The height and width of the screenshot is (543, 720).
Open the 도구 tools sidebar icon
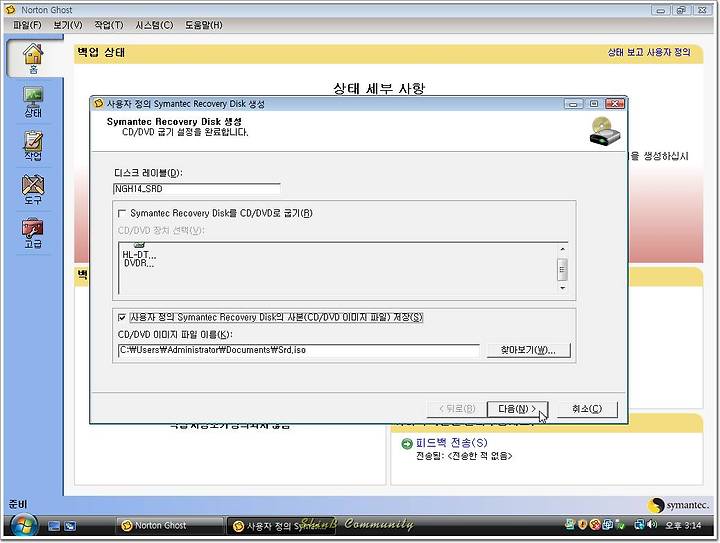pyautogui.click(x=33, y=190)
